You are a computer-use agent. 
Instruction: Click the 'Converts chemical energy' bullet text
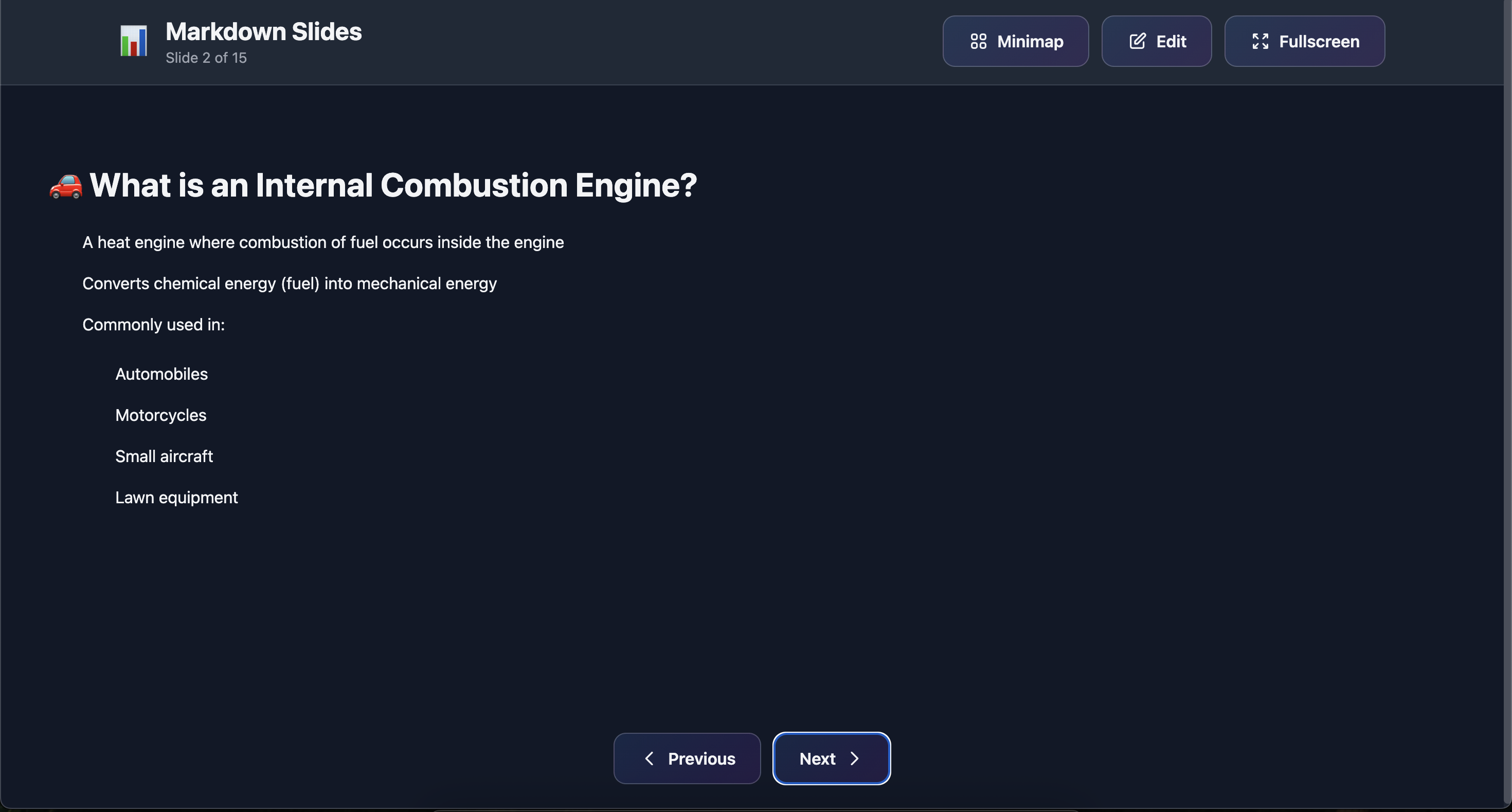290,284
